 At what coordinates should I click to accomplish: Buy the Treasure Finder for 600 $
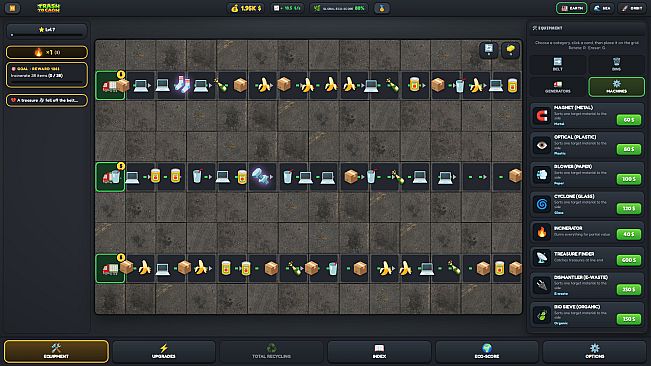tap(629, 260)
